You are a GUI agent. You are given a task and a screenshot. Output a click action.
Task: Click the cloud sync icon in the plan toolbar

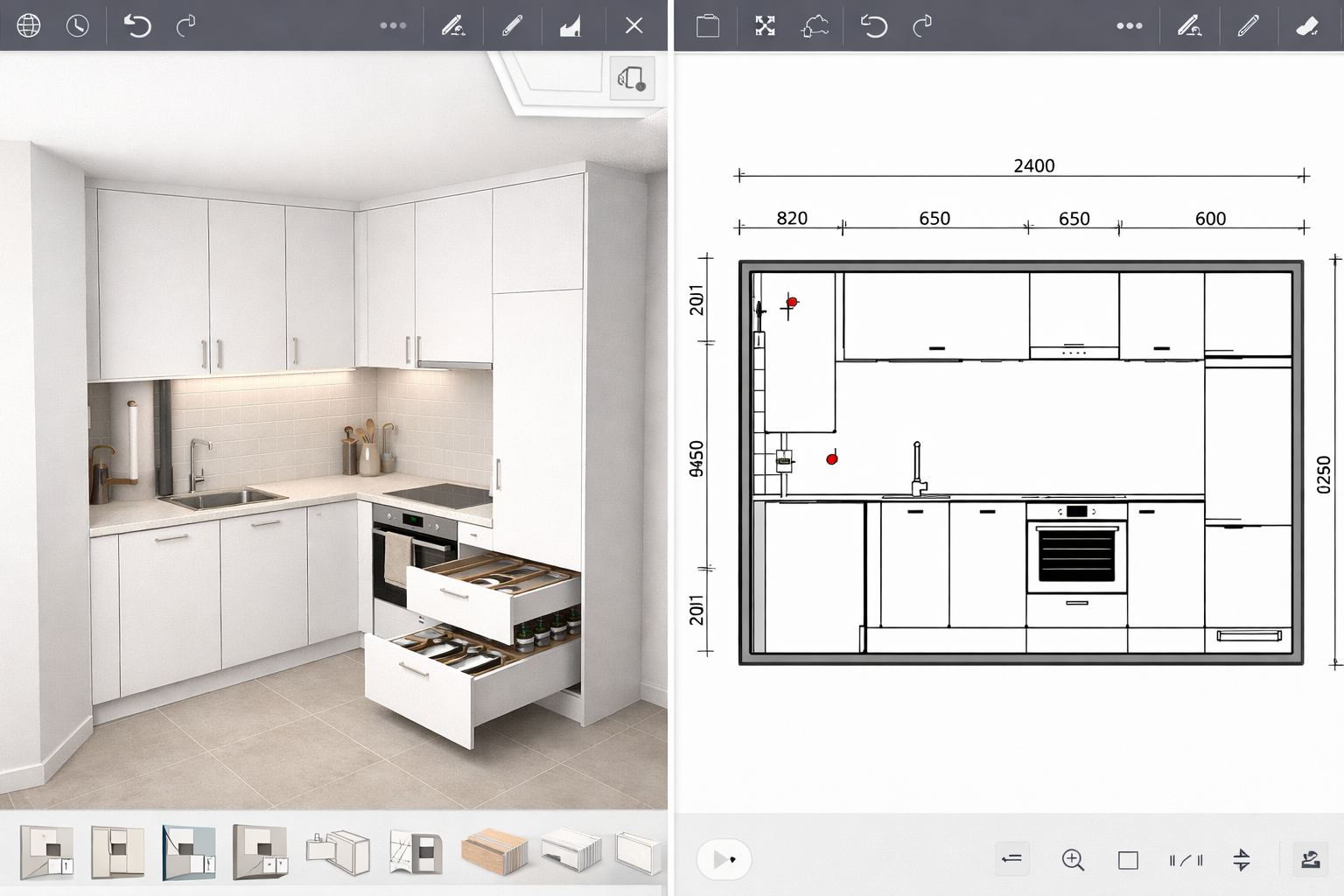pos(815,26)
